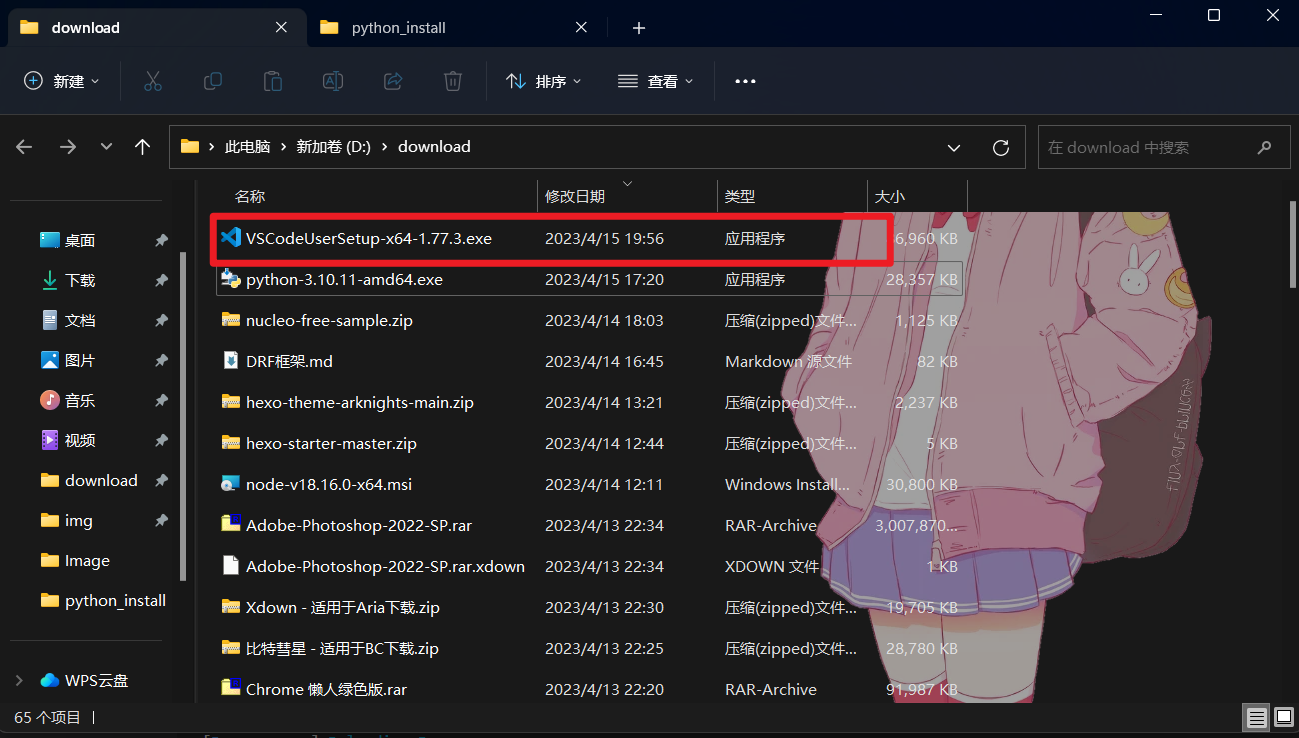
Task: Expand the WPS云盘 tree node
Action: click(19, 680)
